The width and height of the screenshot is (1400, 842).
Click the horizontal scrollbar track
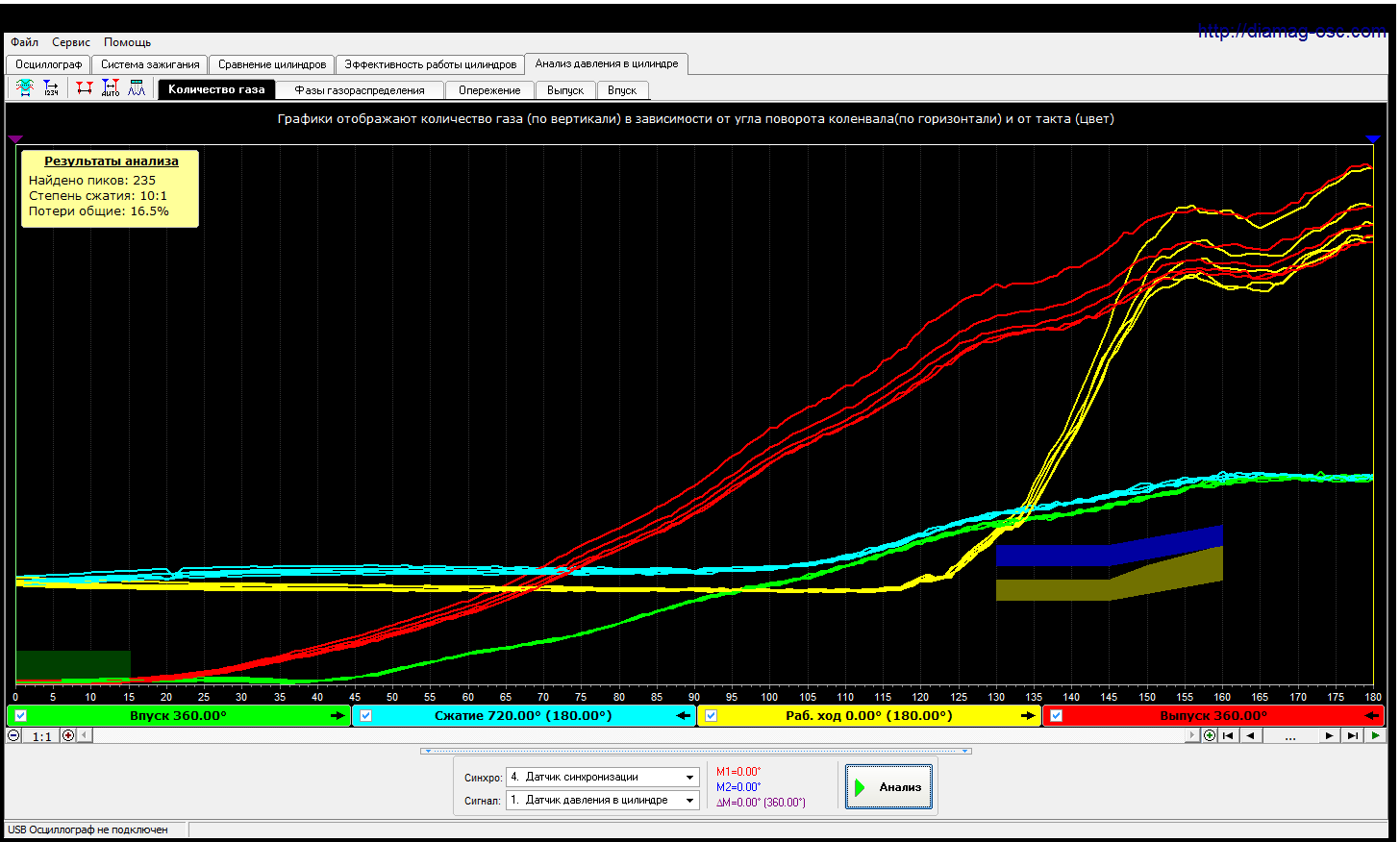(x=638, y=735)
